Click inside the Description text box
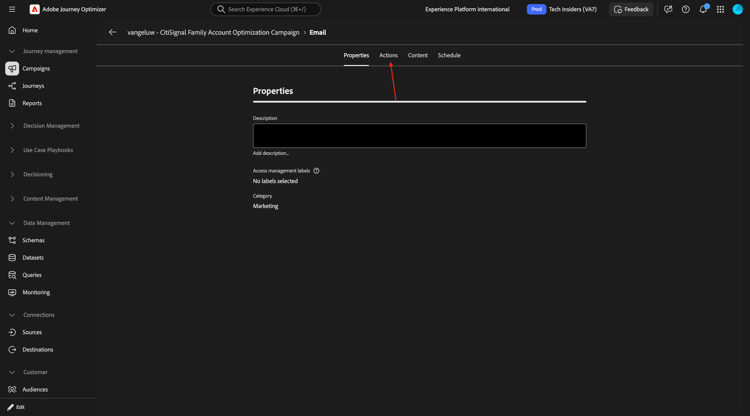Screen dimensions: 750x416 [419, 136]
